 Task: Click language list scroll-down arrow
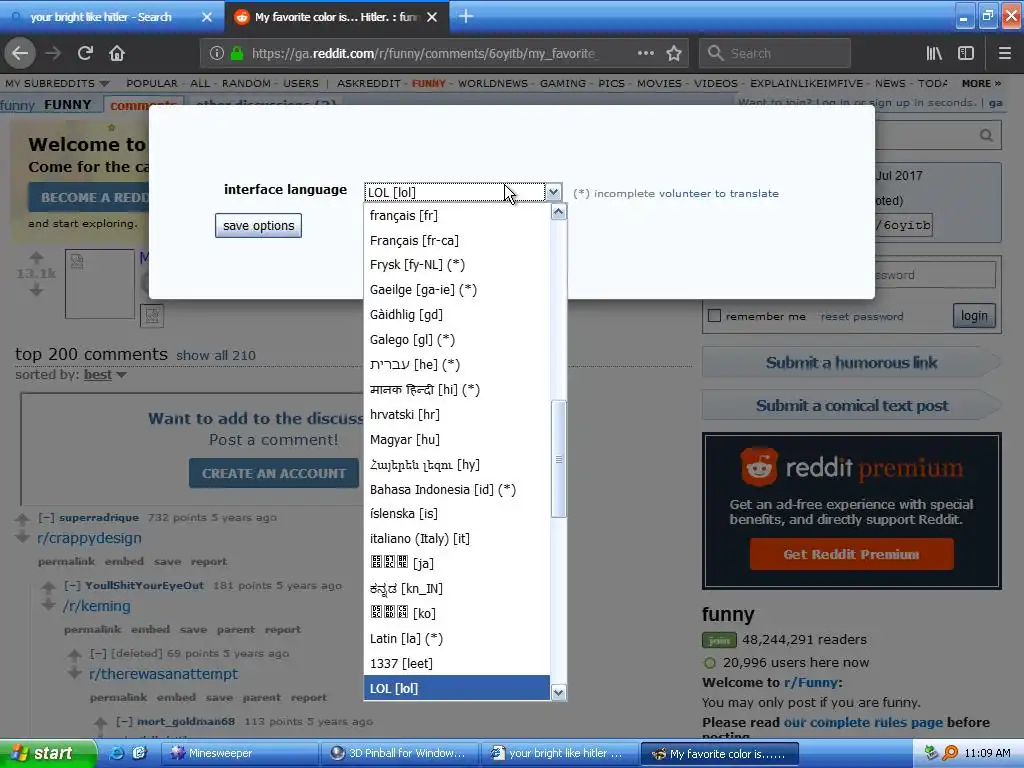tap(558, 692)
